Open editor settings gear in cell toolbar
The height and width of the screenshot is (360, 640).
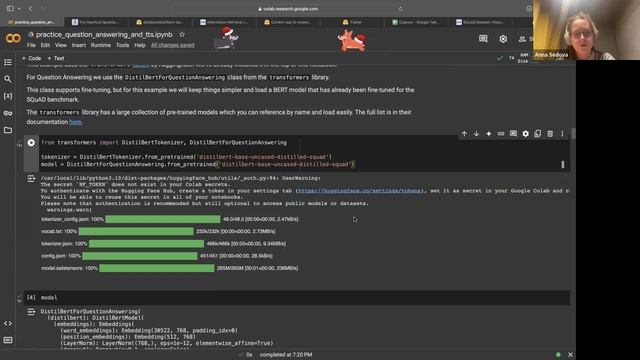pyautogui.click(x=525, y=134)
